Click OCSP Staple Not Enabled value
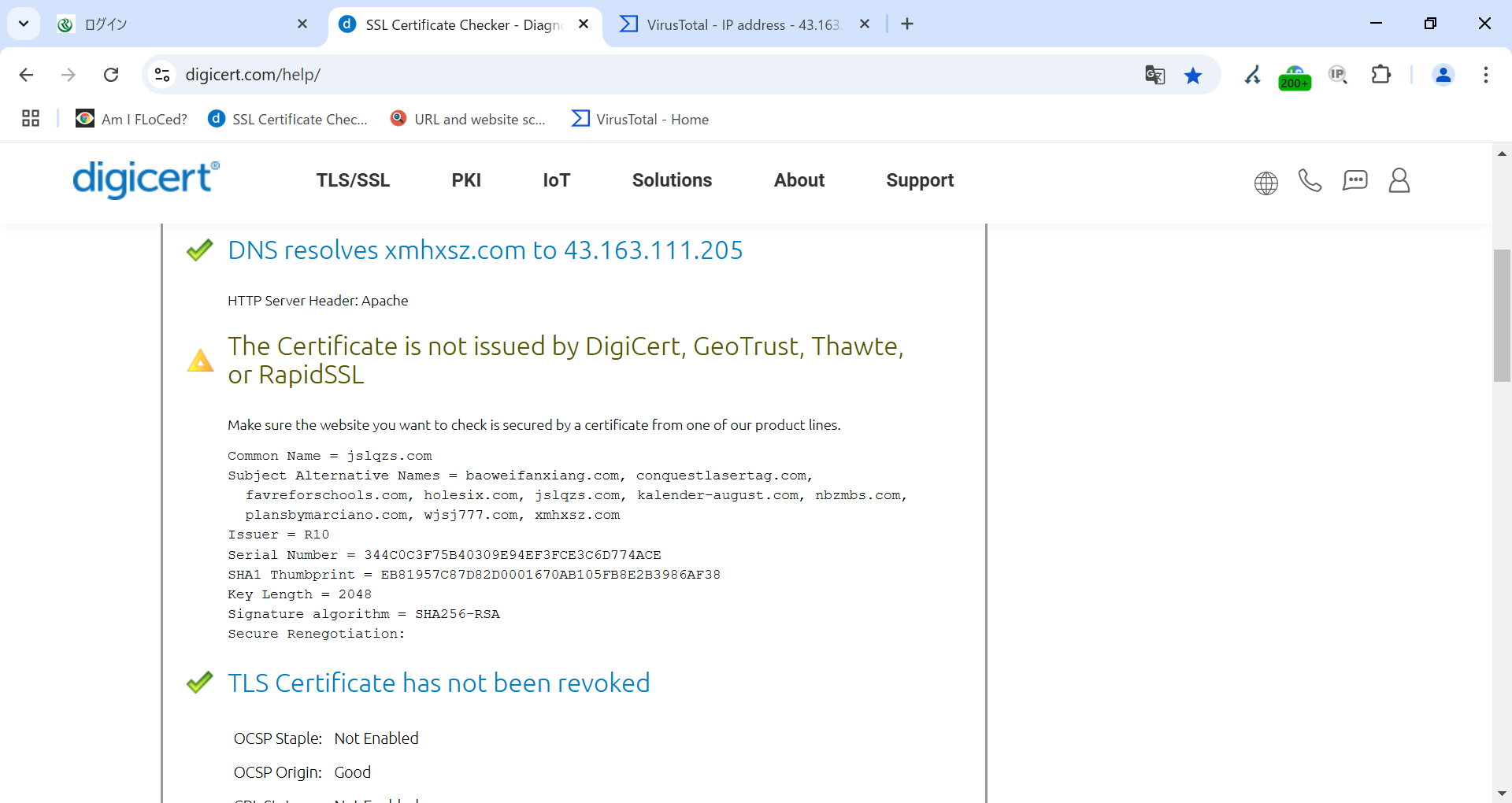1512x803 pixels. coord(376,738)
